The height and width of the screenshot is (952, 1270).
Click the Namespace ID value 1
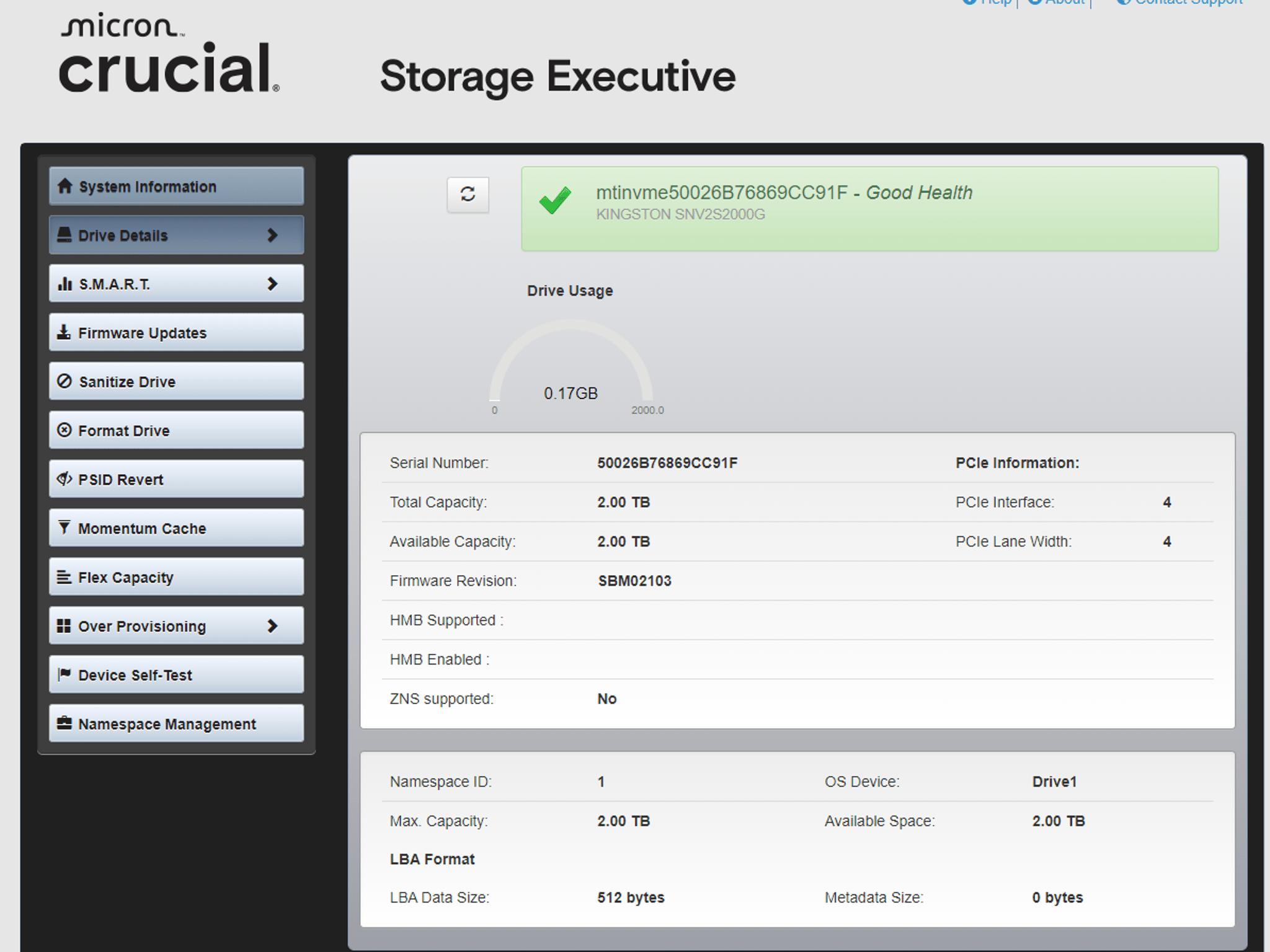click(x=601, y=782)
